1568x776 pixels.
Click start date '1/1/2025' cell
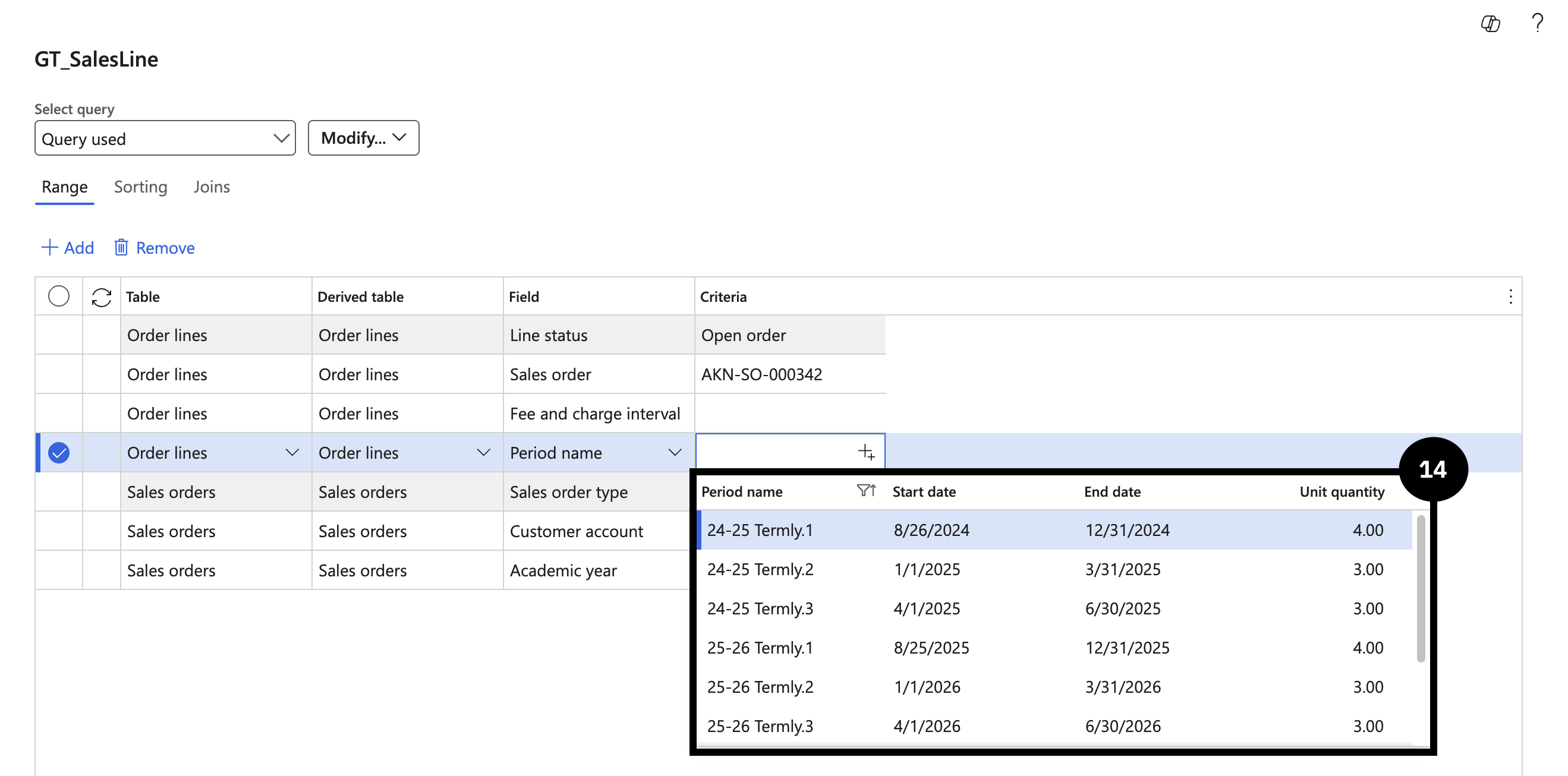pyautogui.click(x=927, y=569)
